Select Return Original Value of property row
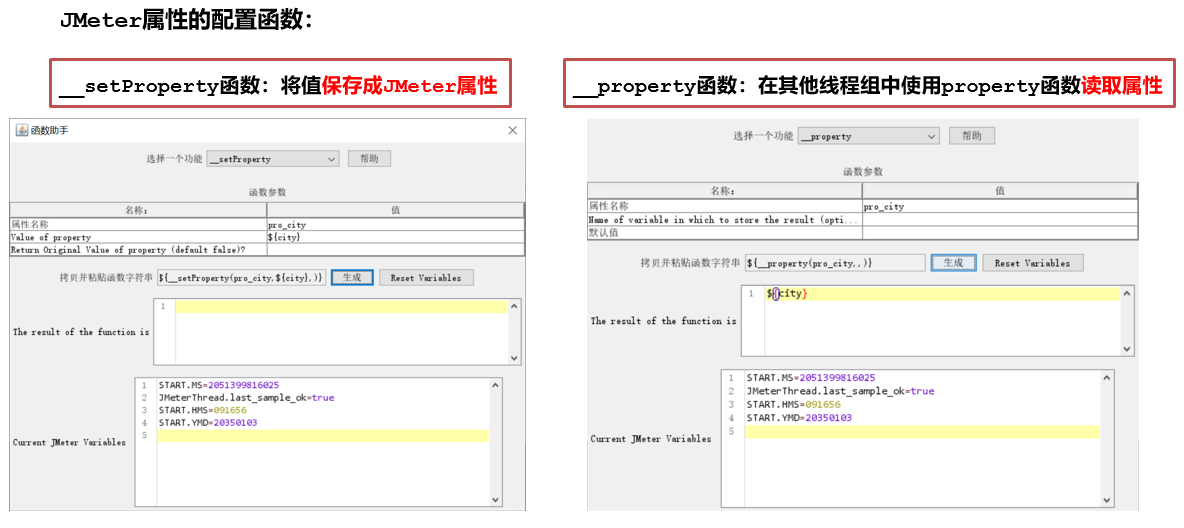 pos(138,249)
